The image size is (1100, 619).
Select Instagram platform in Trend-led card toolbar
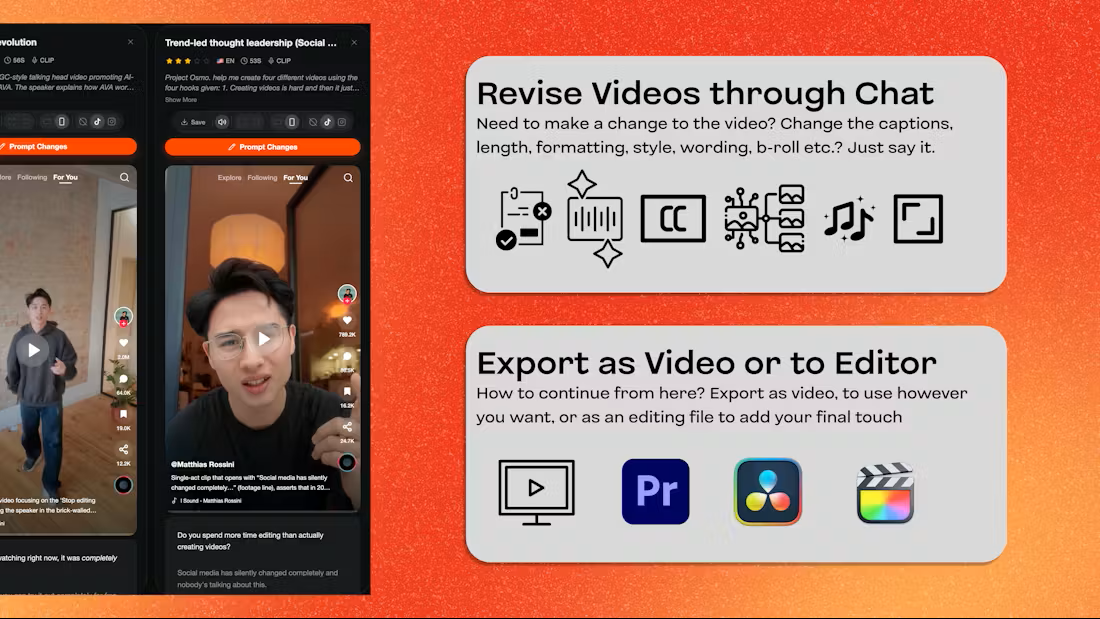pyautogui.click(x=342, y=122)
